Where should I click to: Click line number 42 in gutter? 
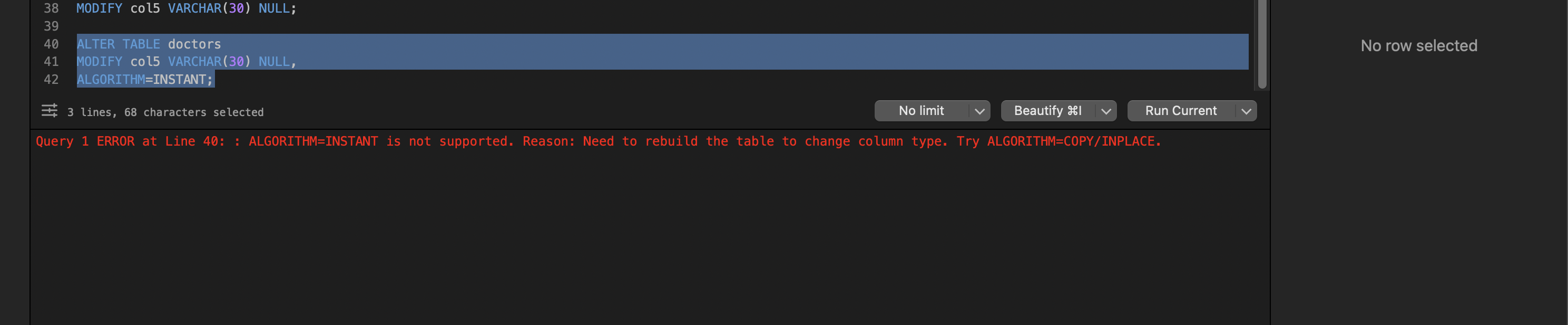pos(51,79)
